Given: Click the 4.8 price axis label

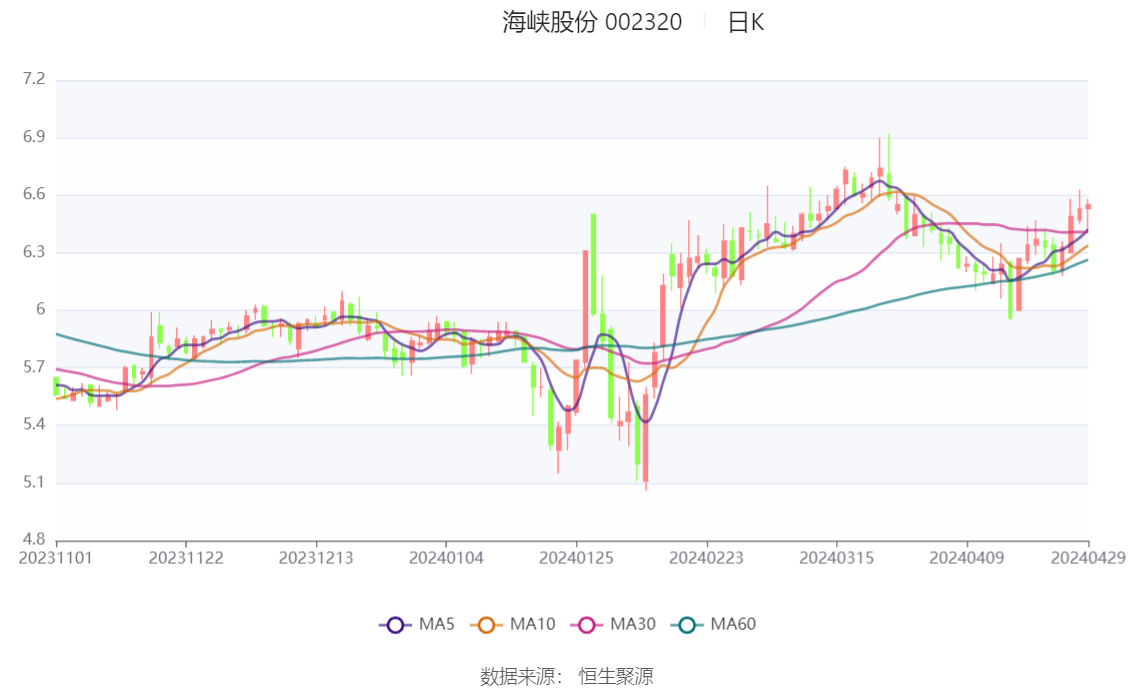Looking at the screenshot, I should coord(34,539).
